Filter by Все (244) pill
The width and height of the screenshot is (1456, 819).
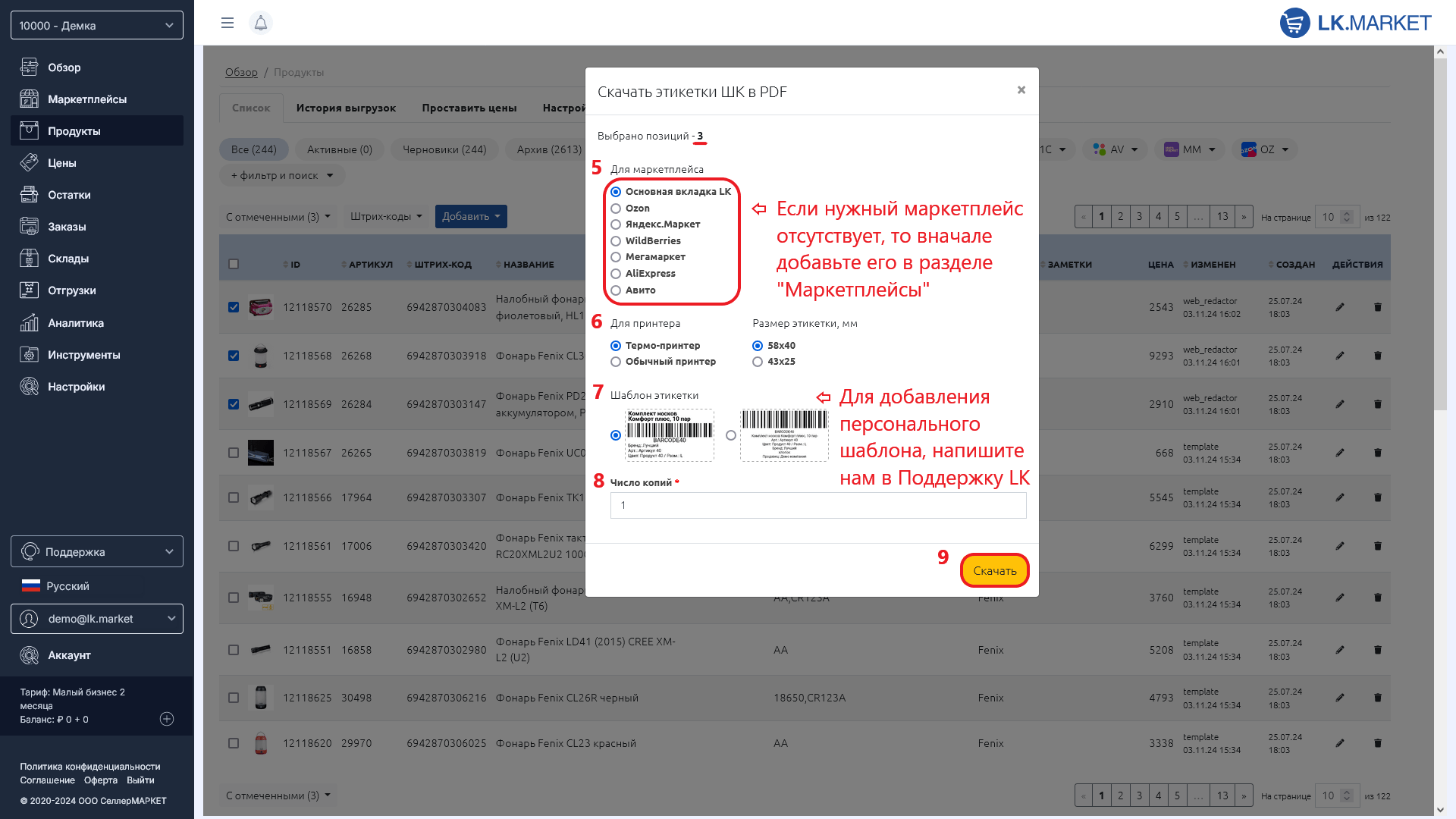click(254, 149)
